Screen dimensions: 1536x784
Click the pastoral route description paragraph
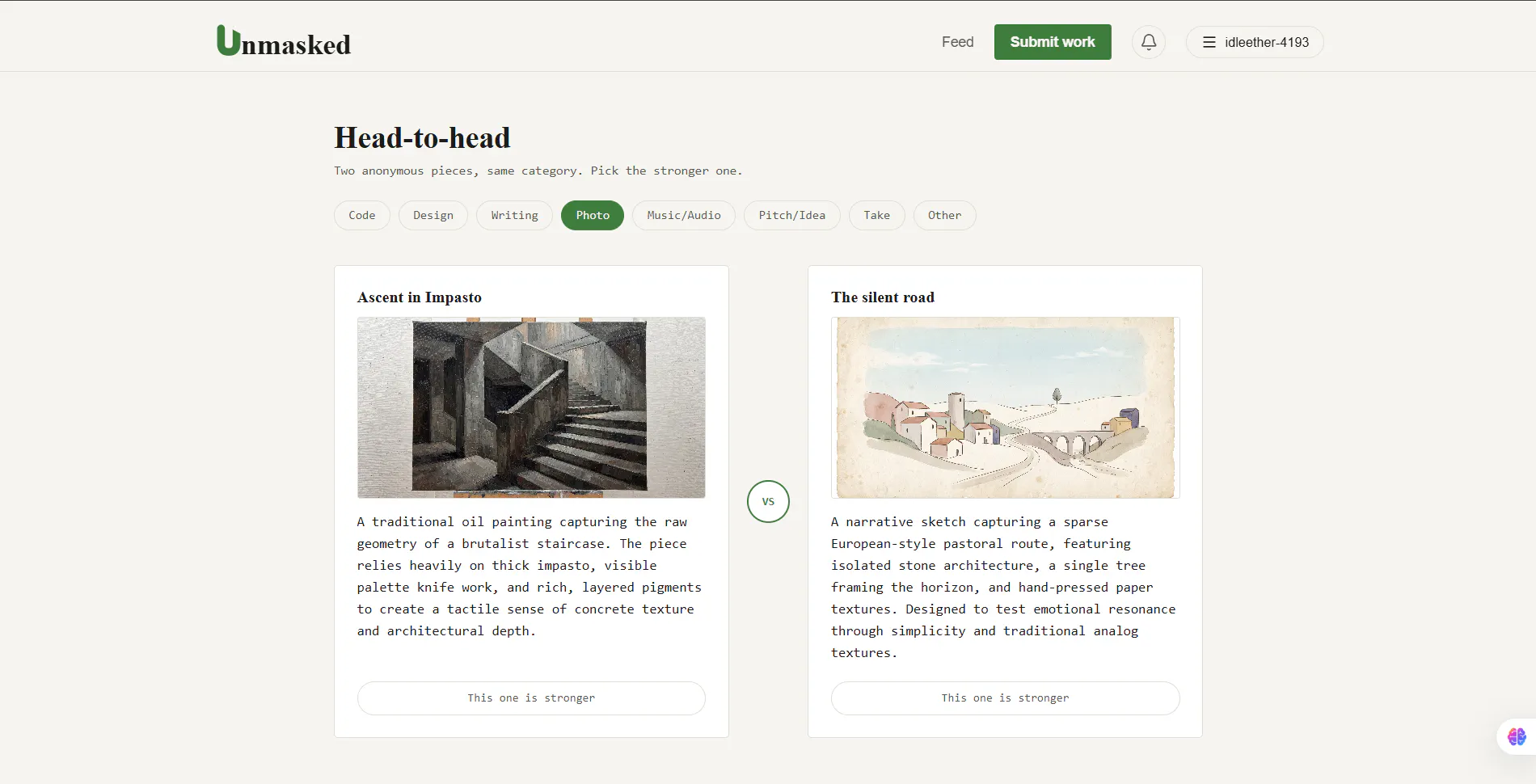(x=1003, y=588)
